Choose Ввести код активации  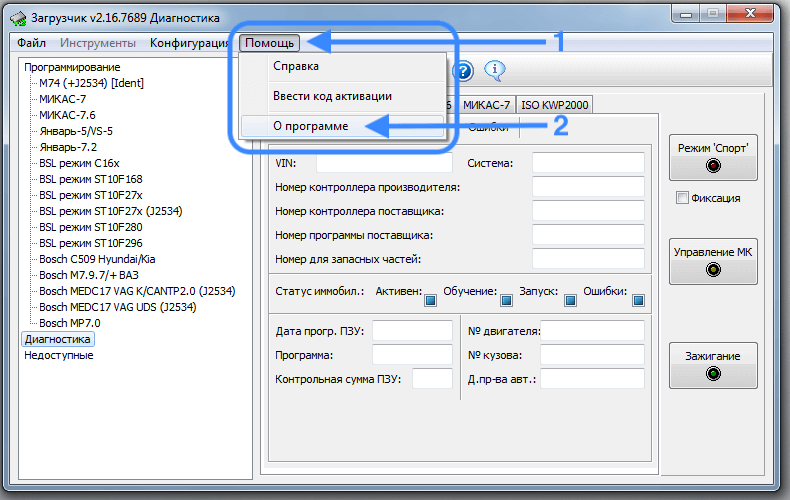pos(343,96)
